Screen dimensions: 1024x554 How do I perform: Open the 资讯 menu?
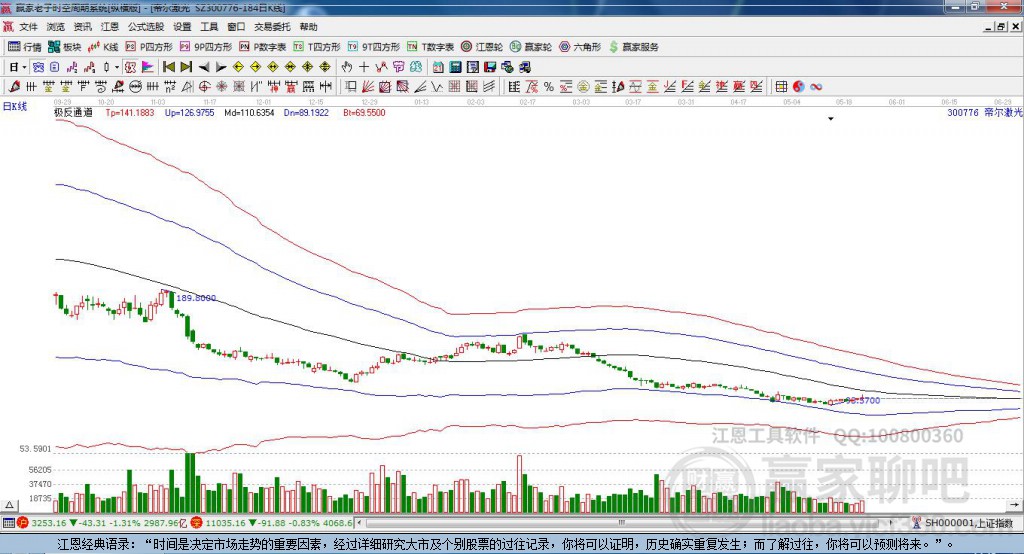[82, 27]
